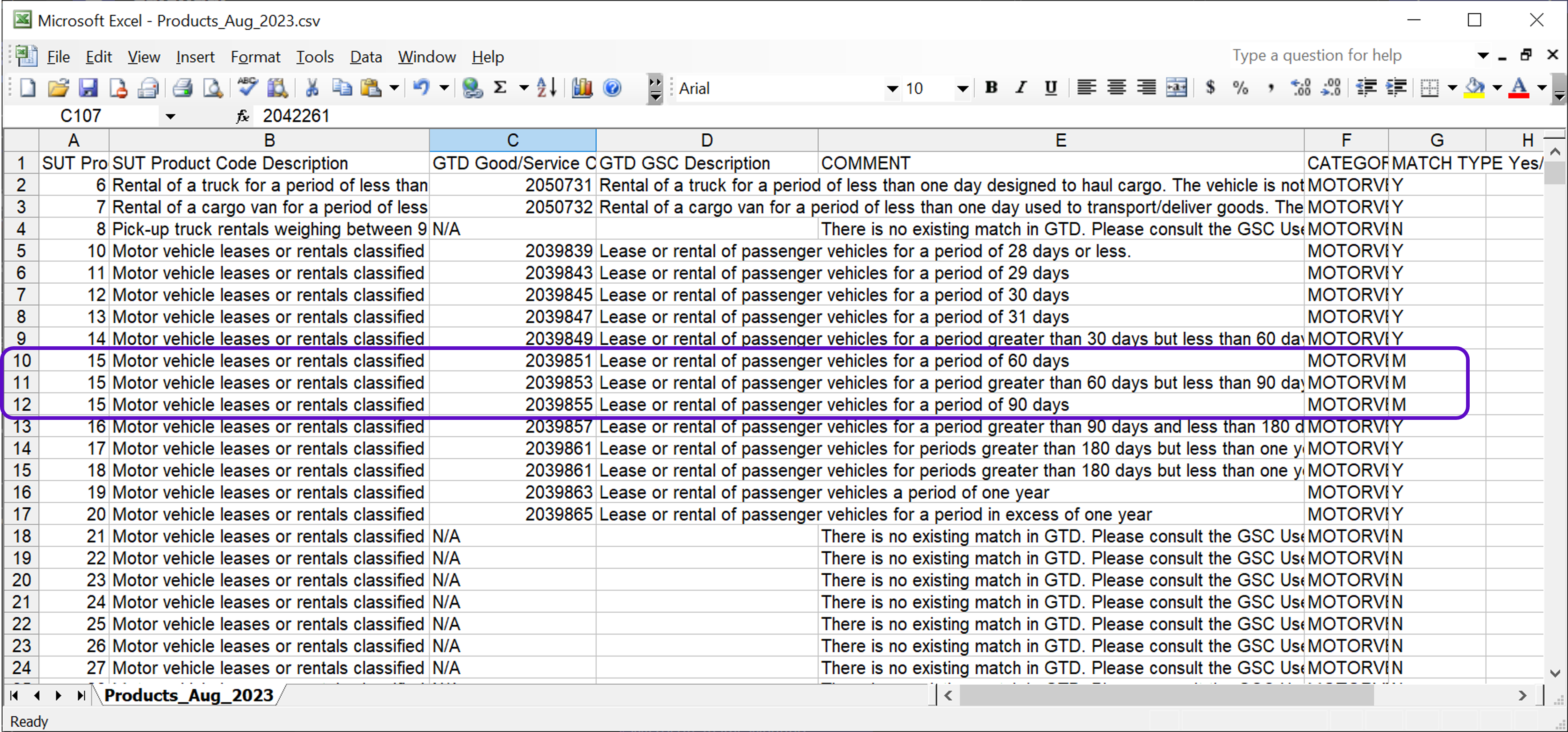Toggle Italic formatting
This screenshot has height=732, width=1568.
1021,88
